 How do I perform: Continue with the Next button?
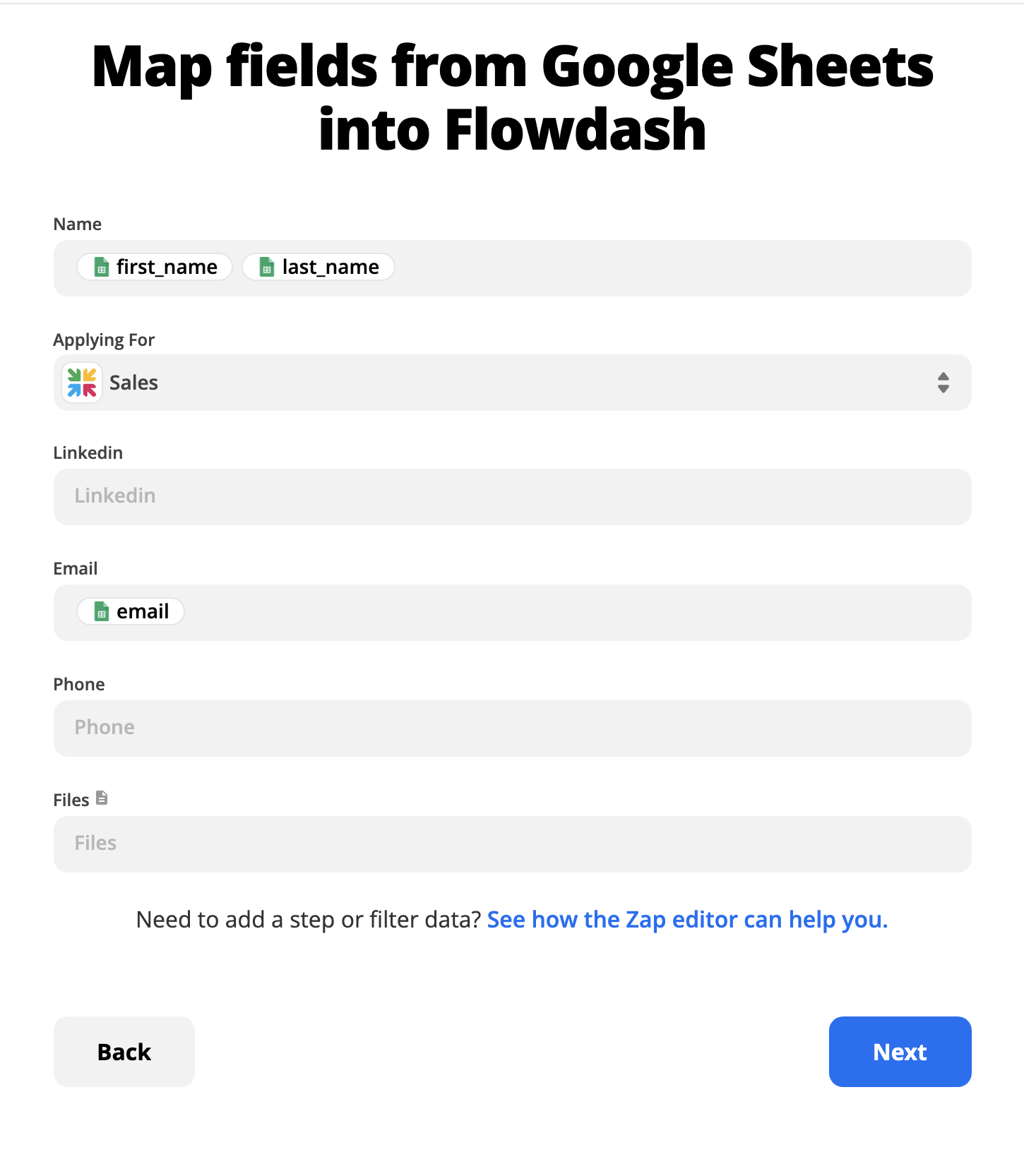click(x=900, y=1052)
